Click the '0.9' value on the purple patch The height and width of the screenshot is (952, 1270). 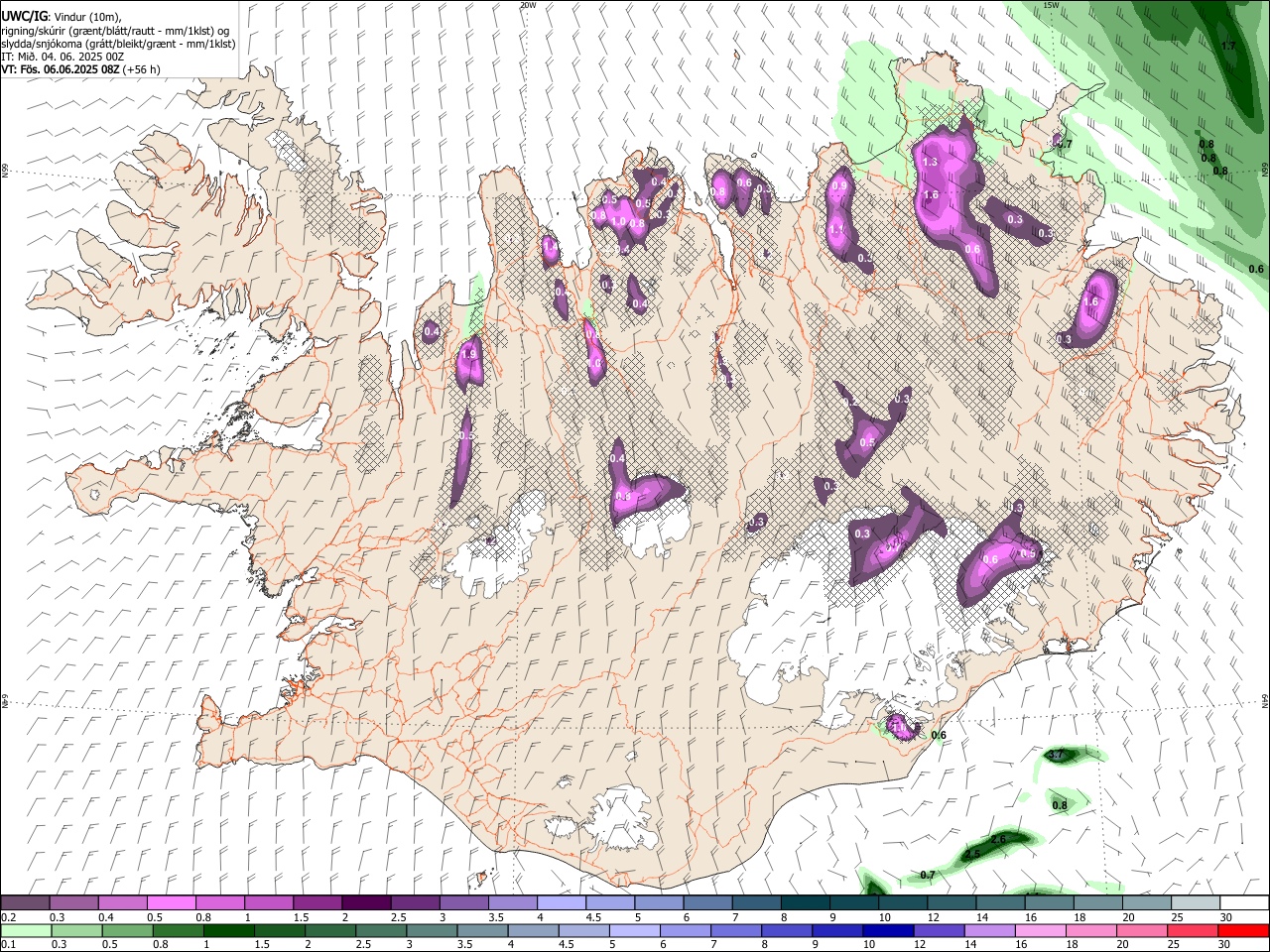pos(839,185)
